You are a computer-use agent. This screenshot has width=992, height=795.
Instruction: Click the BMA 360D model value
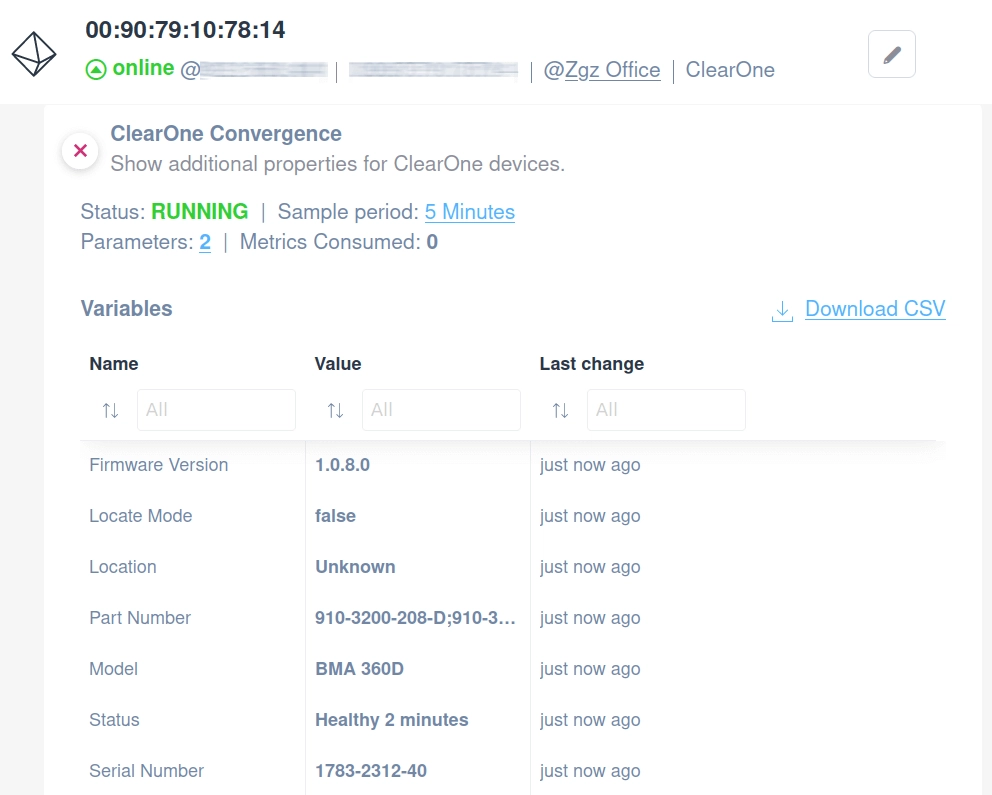click(359, 669)
